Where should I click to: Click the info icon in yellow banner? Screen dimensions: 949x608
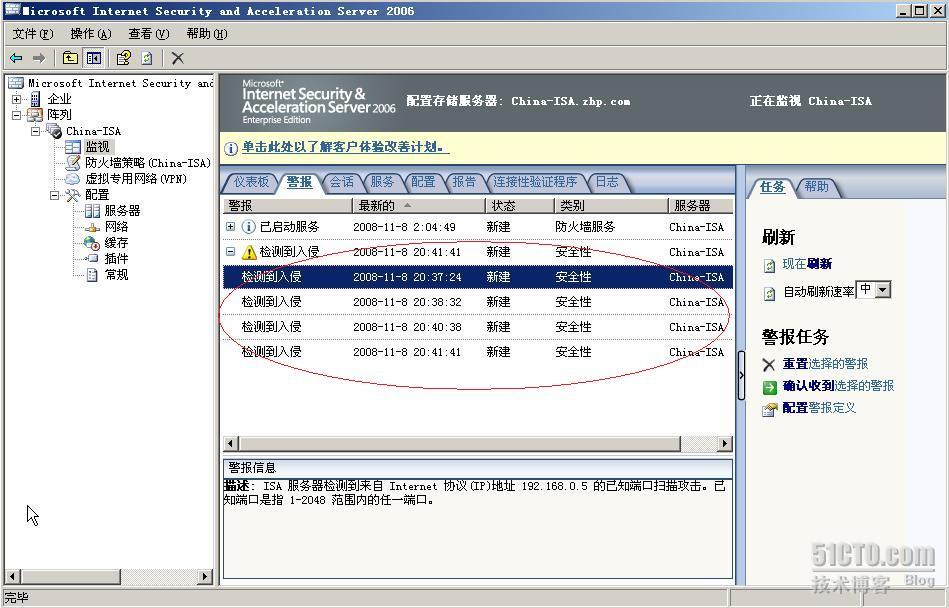click(231, 148)
